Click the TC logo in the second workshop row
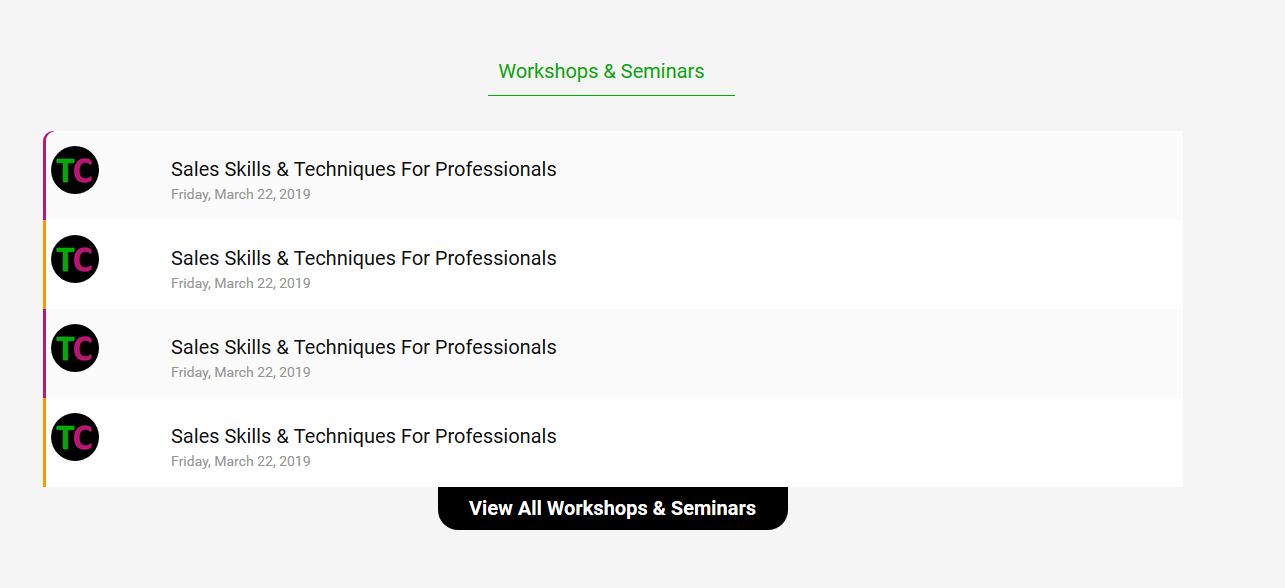This screenshot has height=588, width=1285. (75, 259)
